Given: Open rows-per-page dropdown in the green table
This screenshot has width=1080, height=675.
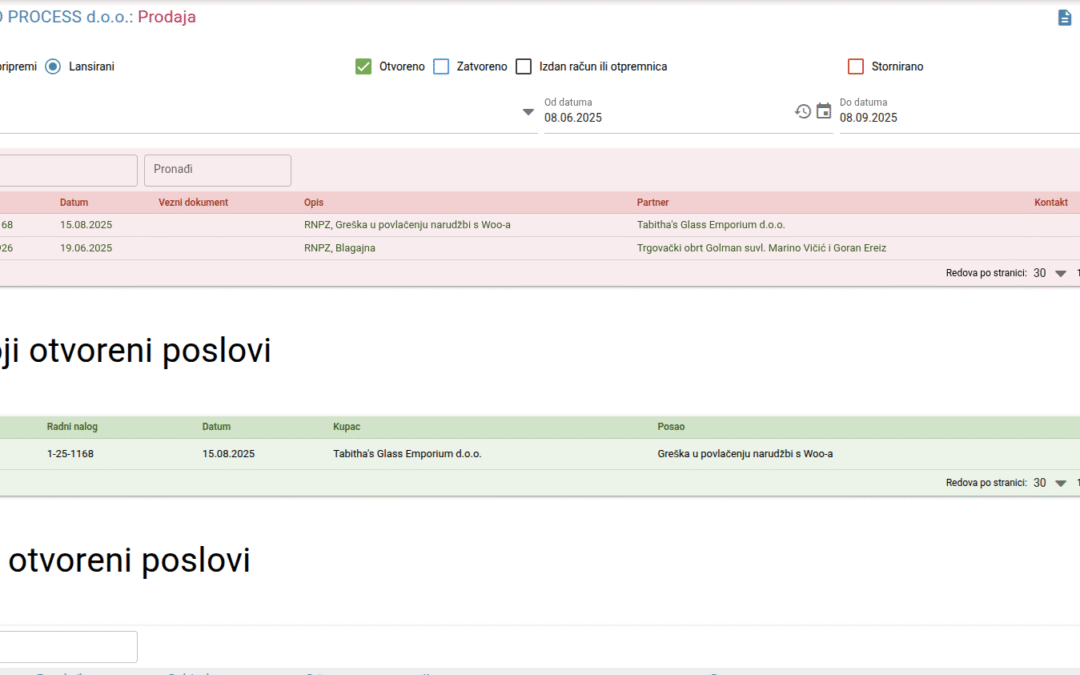Looking at the screenshot, I should pyautogui.click(x=1060, y=483).
